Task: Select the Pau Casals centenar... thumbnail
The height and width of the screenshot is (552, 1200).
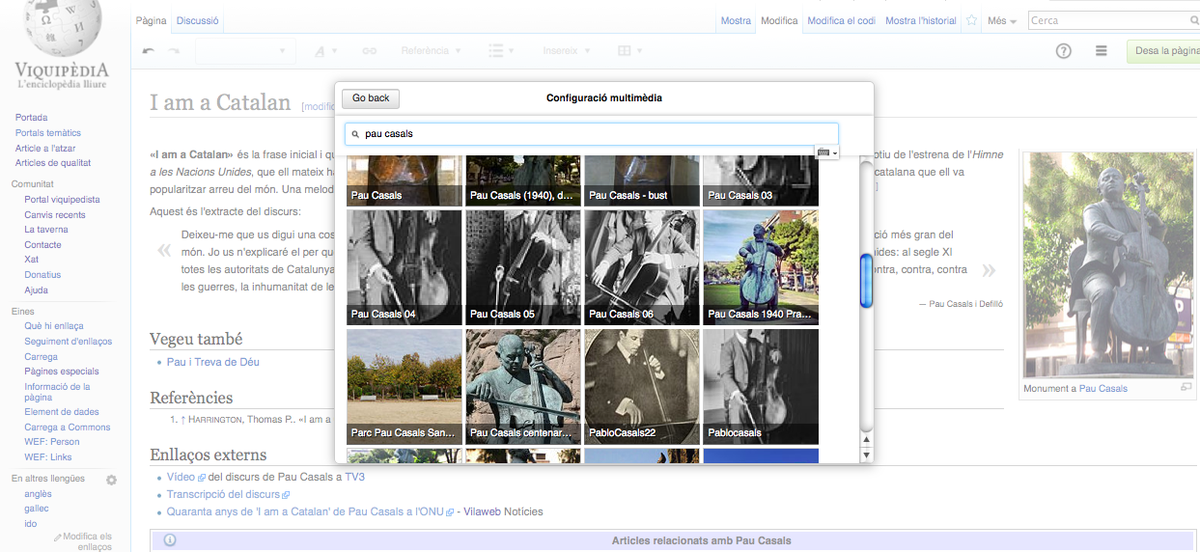Action: click(523, 386)
